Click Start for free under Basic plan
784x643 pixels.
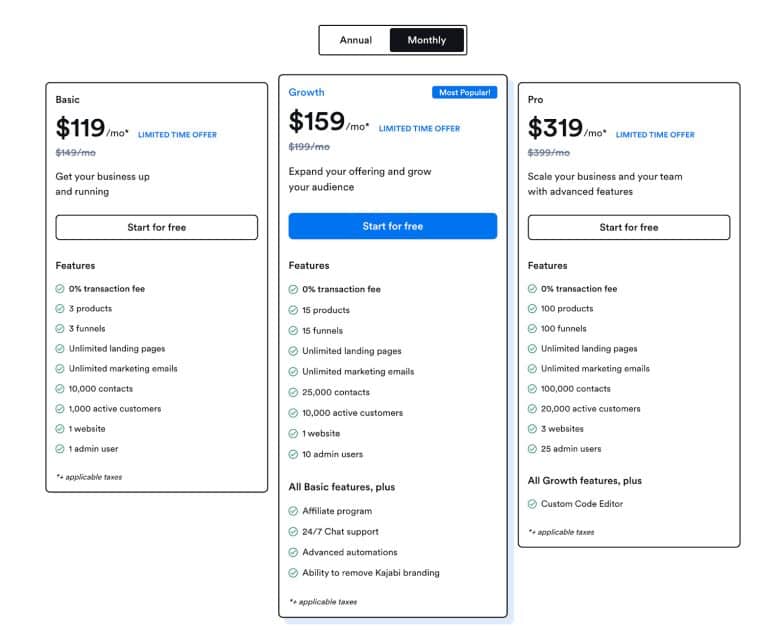(x=156, y=227)
